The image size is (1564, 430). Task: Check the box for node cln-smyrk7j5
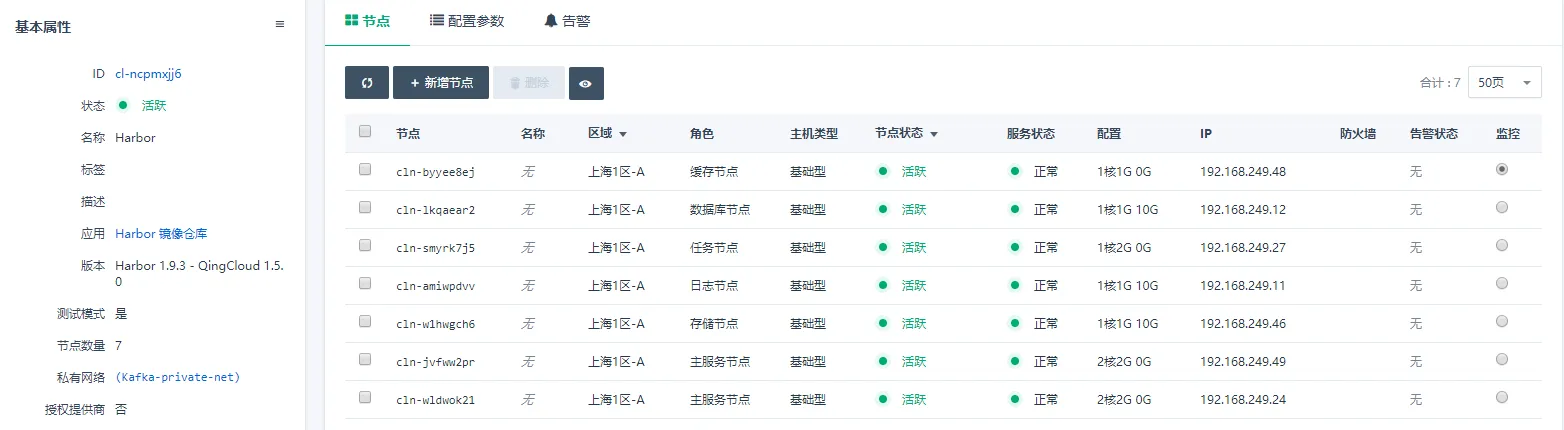365,246
